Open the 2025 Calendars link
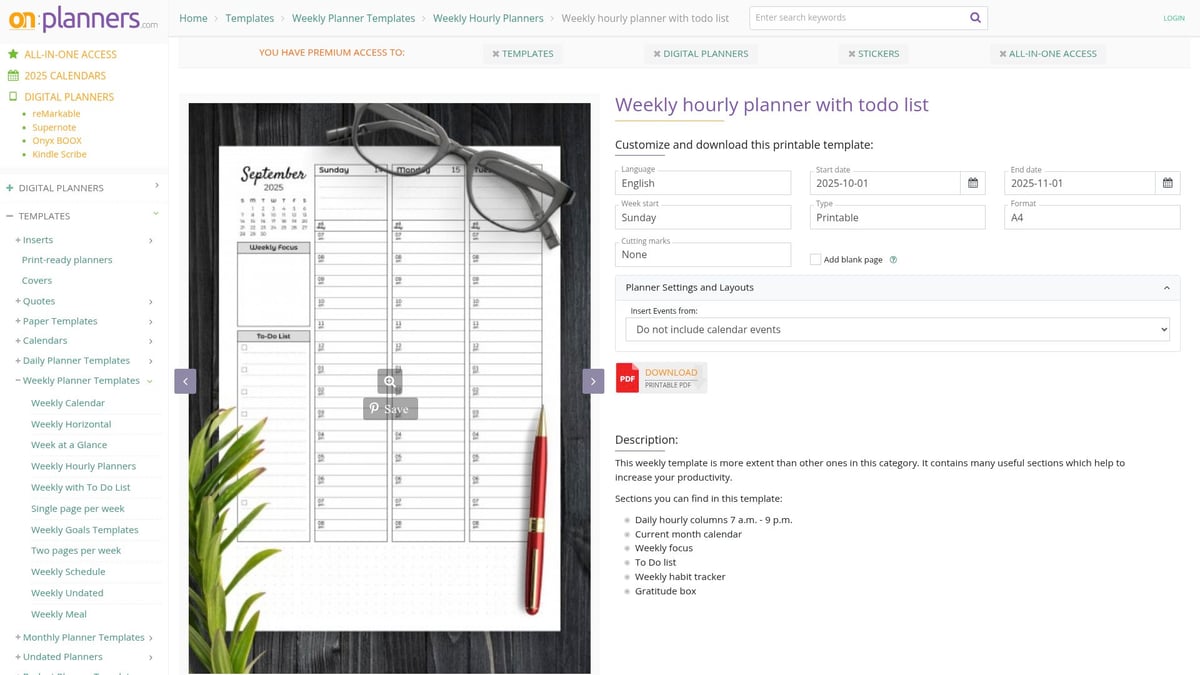 pos(65,76)
